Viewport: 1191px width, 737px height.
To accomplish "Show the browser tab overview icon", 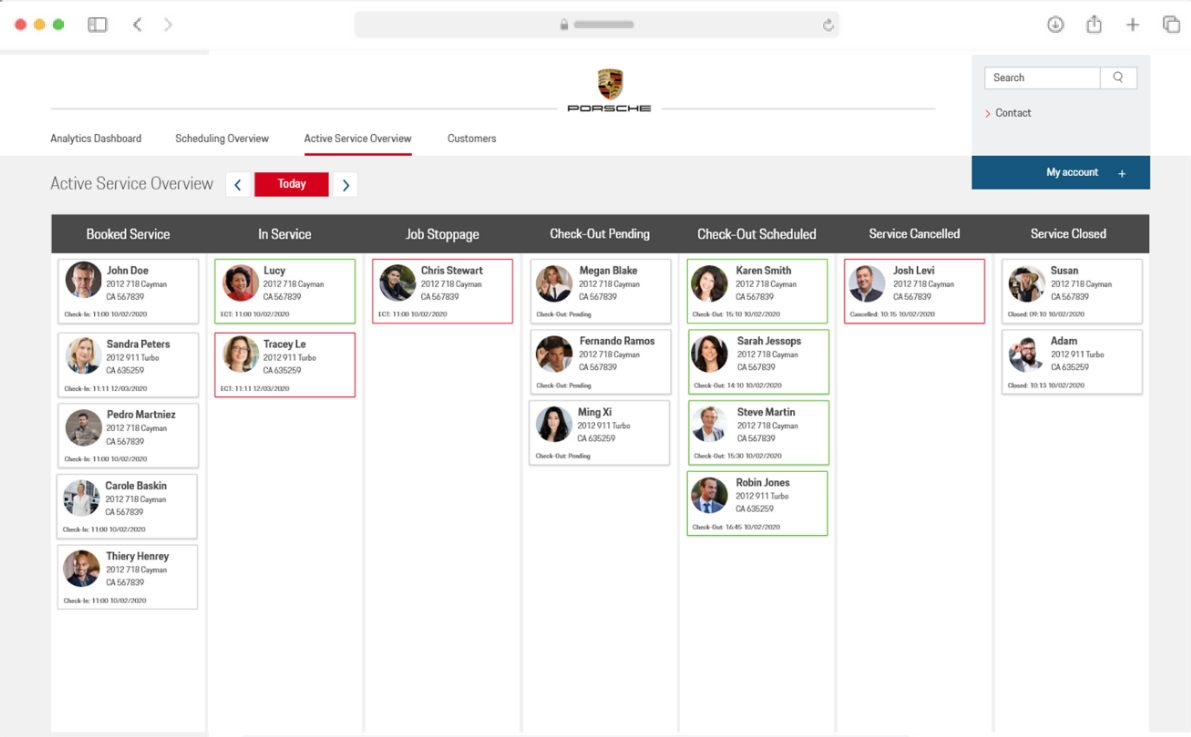I will 1171,25.
